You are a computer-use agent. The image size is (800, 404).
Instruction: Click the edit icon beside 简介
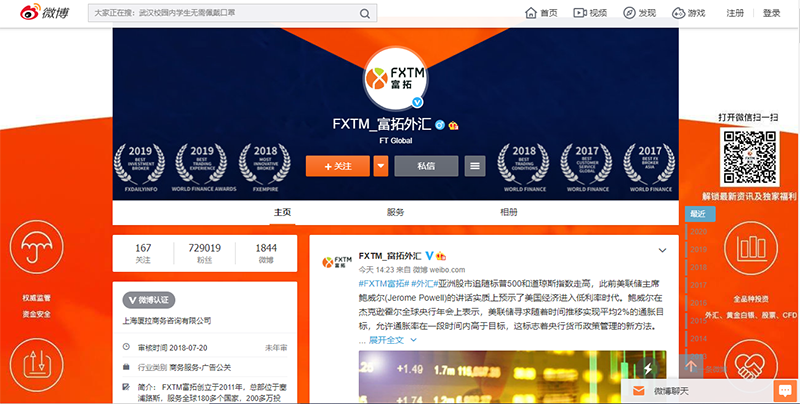pos(126,387)
